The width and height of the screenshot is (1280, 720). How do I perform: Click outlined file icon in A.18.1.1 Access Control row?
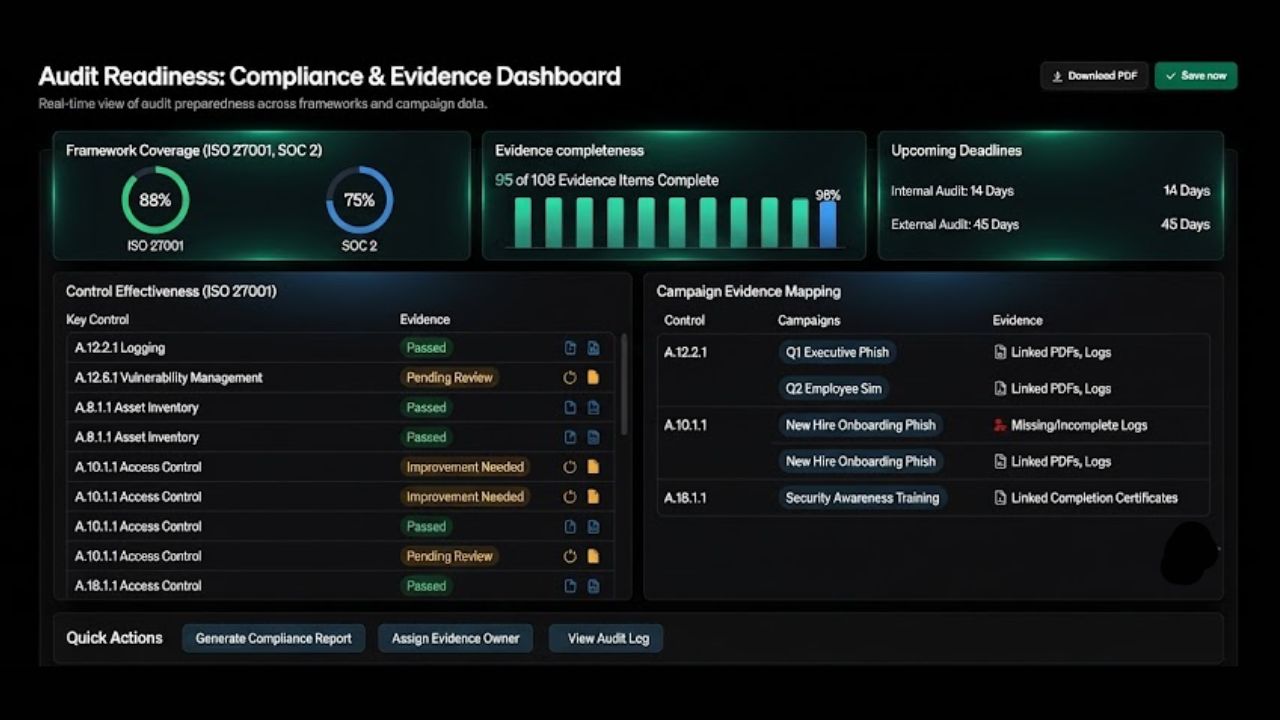570,586
